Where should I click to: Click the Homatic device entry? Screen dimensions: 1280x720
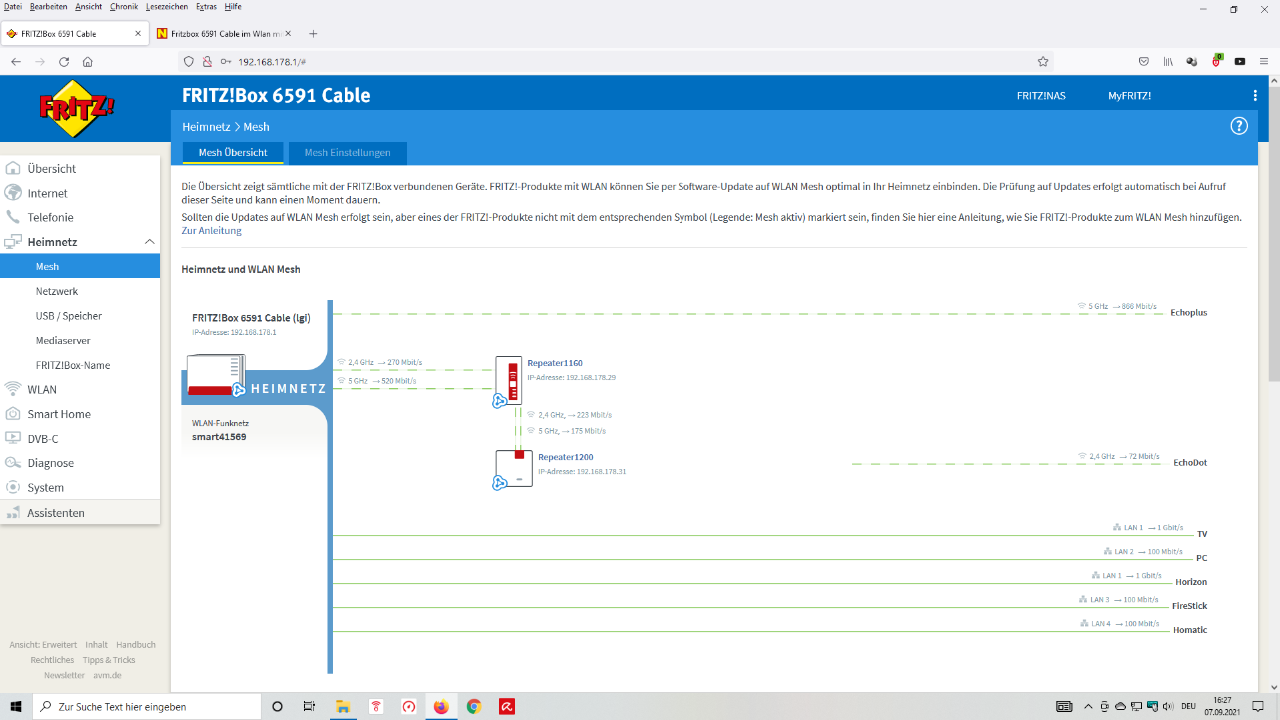[x=1190, y=630]
